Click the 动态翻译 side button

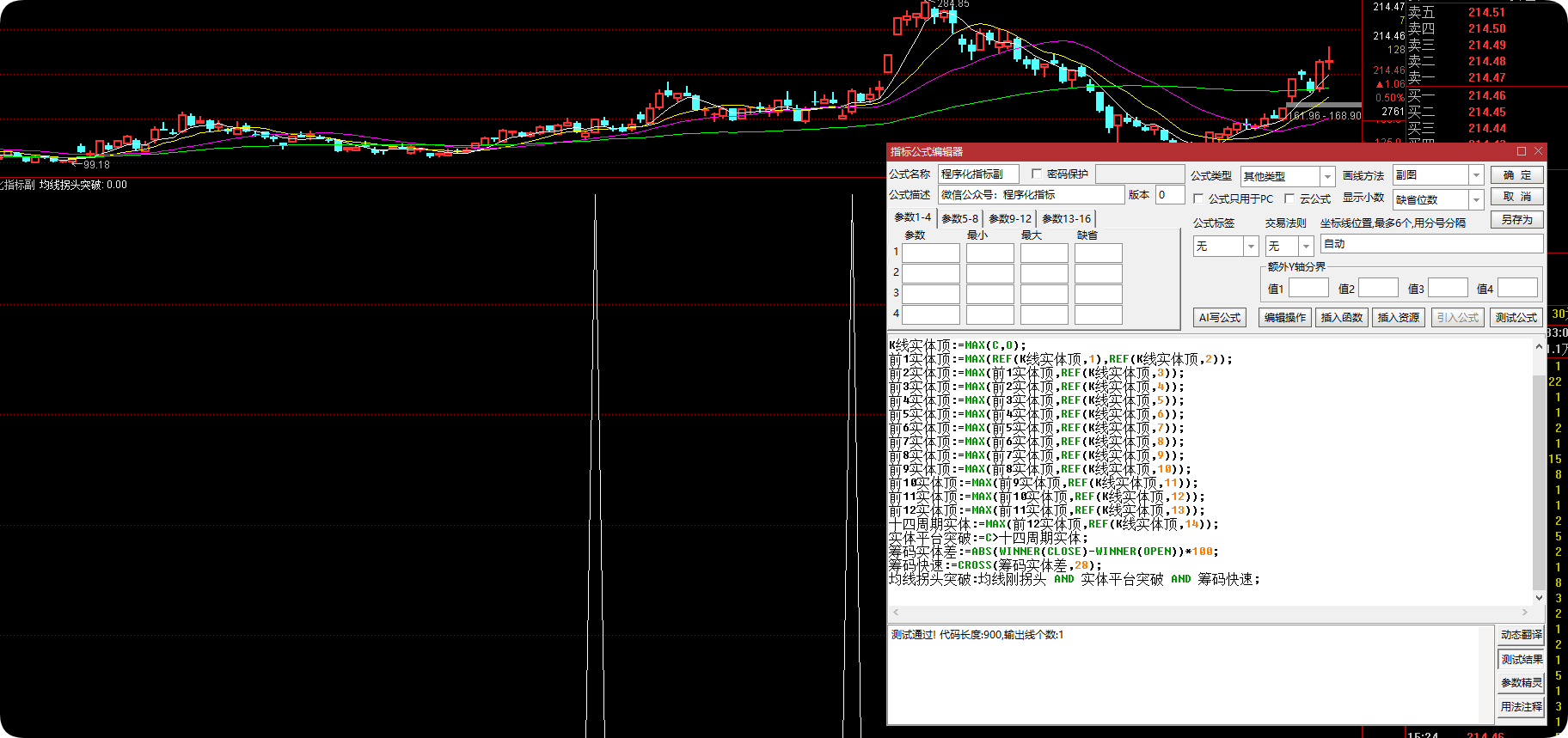[1521, 635]
